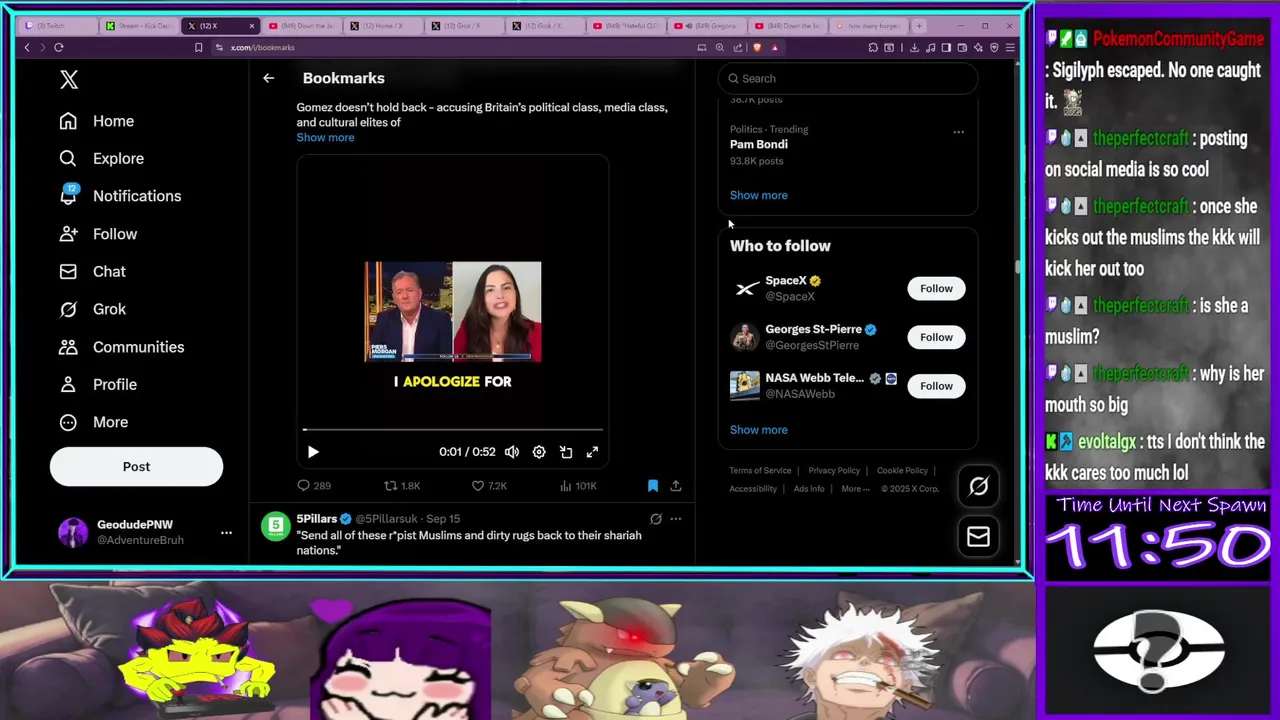Open the Cookie Policy link
Screen dimensions: 1280x720
[x=902, y=470]
